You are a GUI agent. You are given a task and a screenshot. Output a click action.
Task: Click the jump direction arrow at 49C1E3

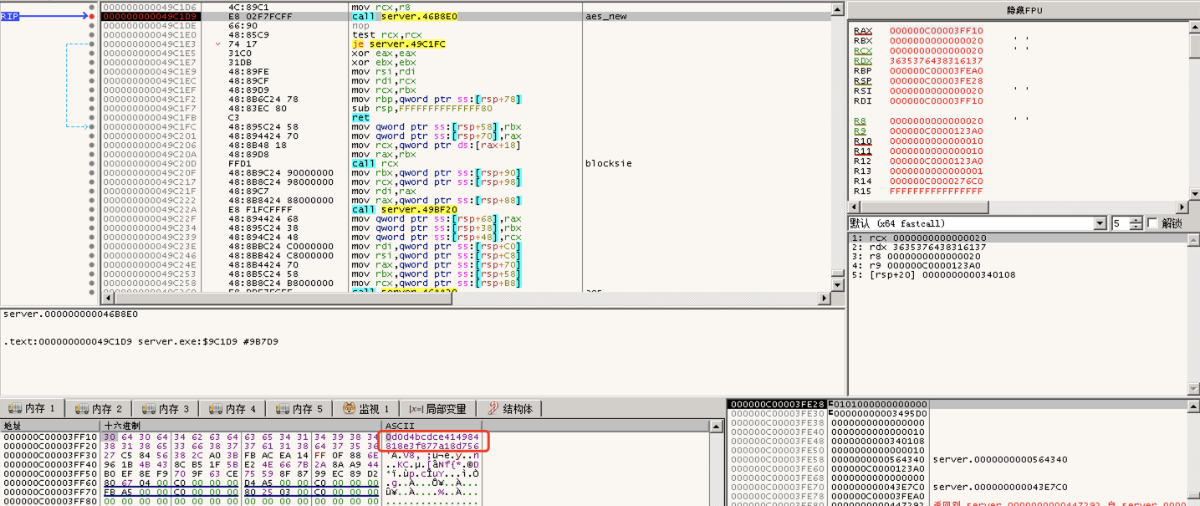[x=219, y=45]
